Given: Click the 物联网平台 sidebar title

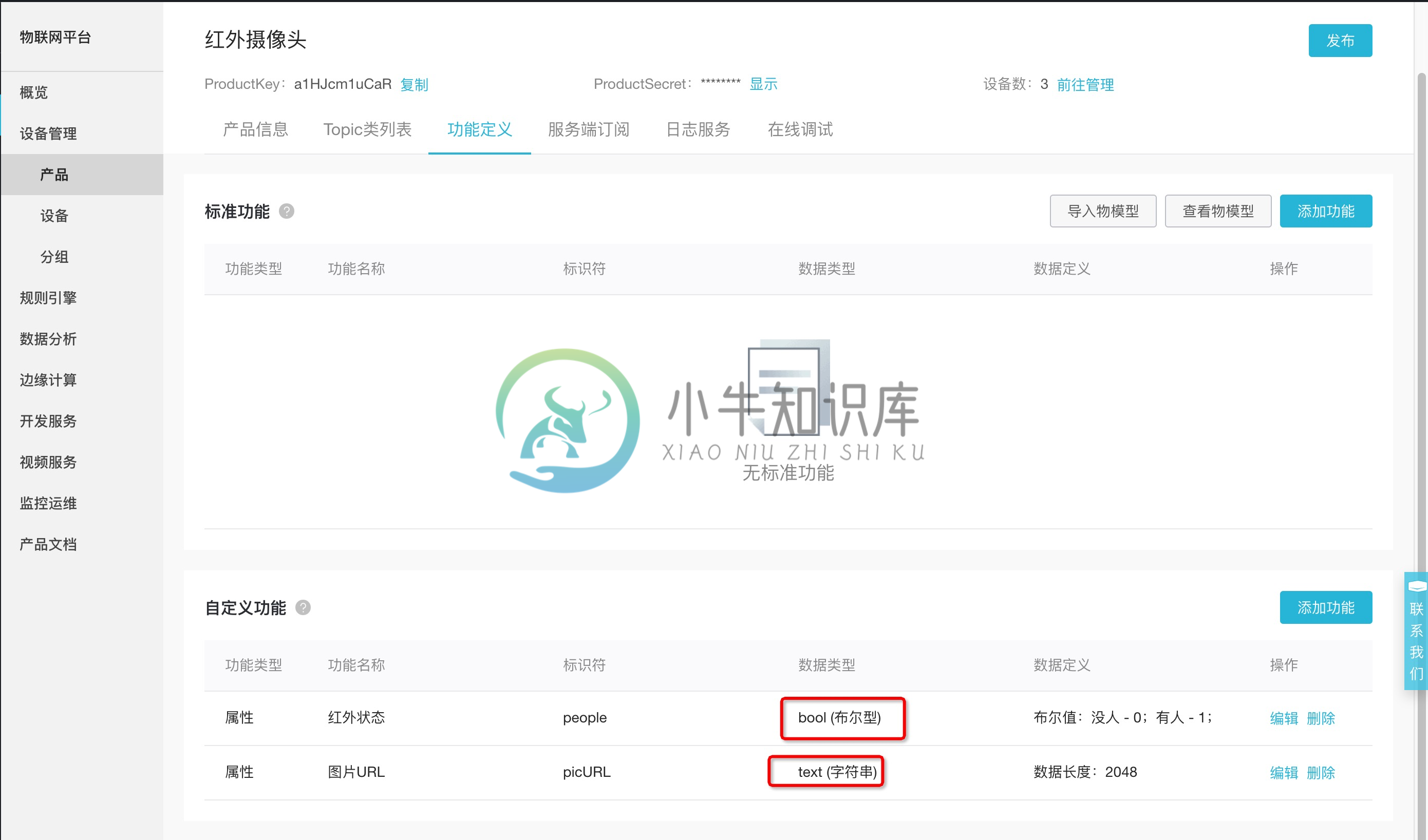Looking at the screenshot, I should (x=55, y=37).
